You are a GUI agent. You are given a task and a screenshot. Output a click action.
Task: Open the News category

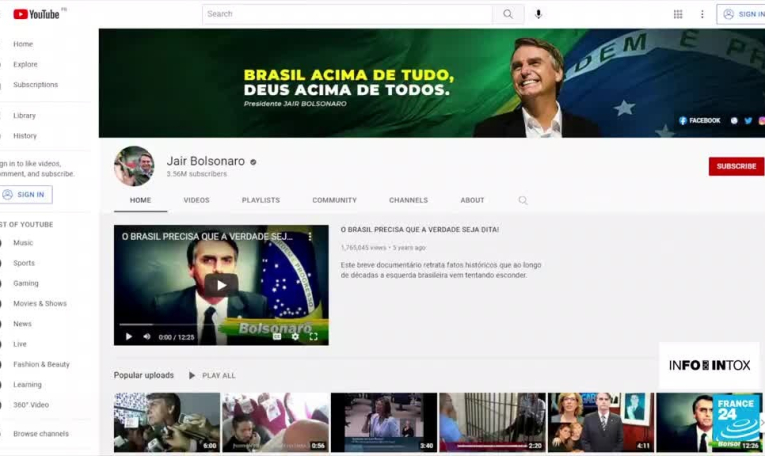pos(22,324)
